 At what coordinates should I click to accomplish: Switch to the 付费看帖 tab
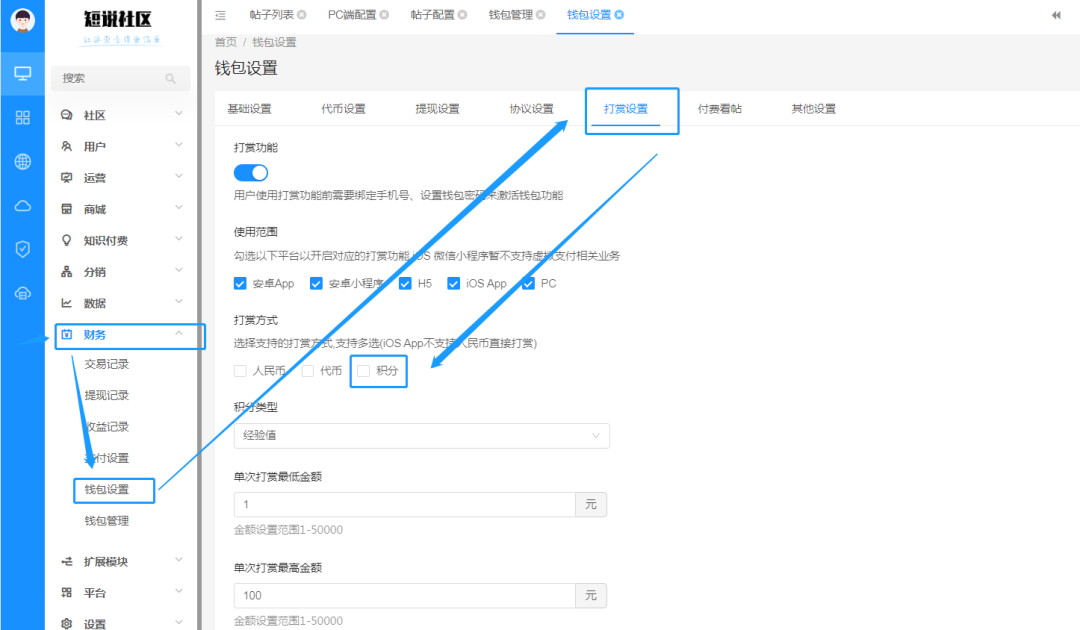(722, 109)
